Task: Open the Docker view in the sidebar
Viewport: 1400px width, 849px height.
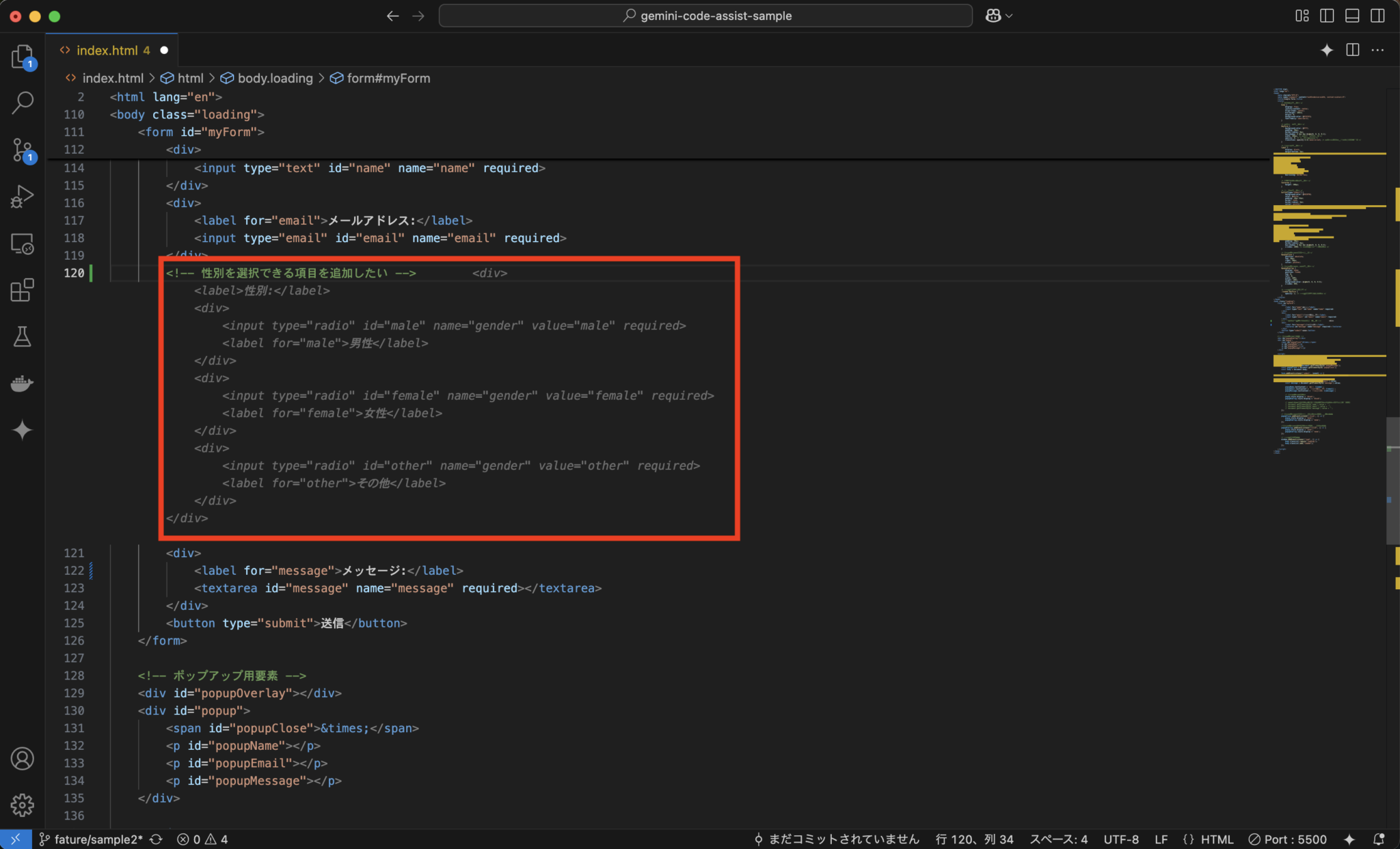Action: [23, 383]
